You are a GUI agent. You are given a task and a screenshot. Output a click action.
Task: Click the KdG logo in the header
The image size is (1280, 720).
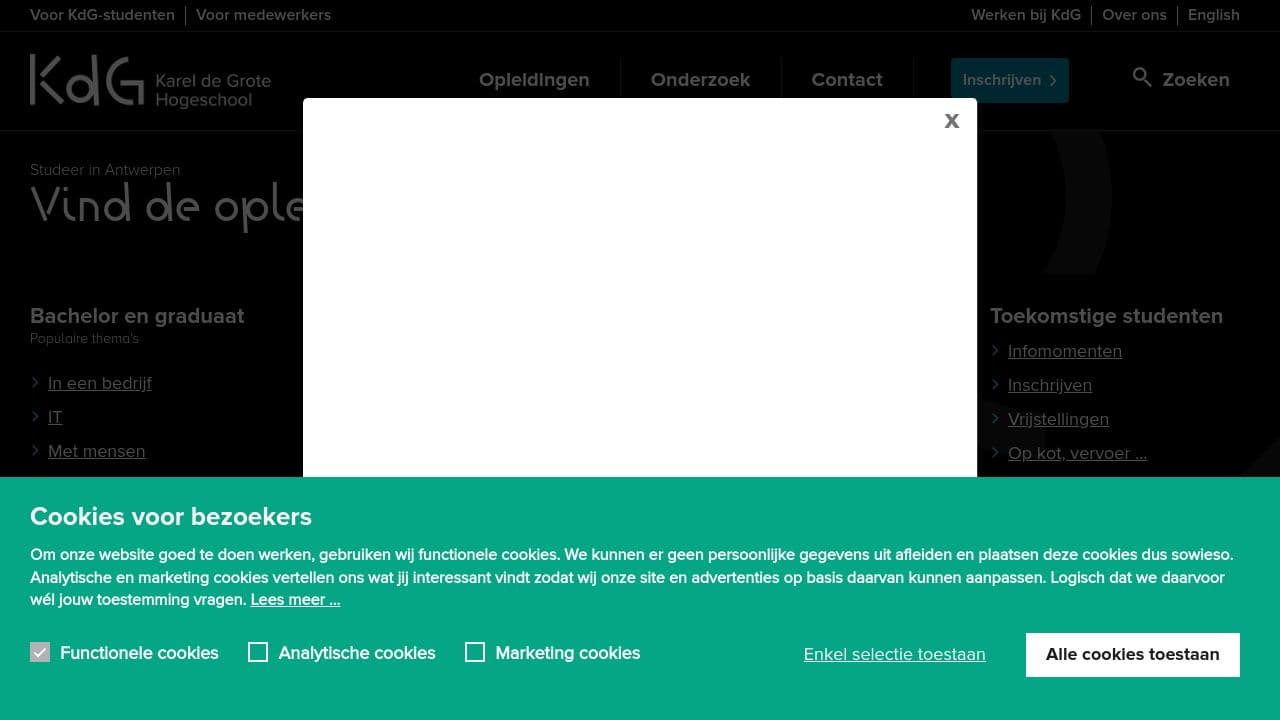[86, 80]
